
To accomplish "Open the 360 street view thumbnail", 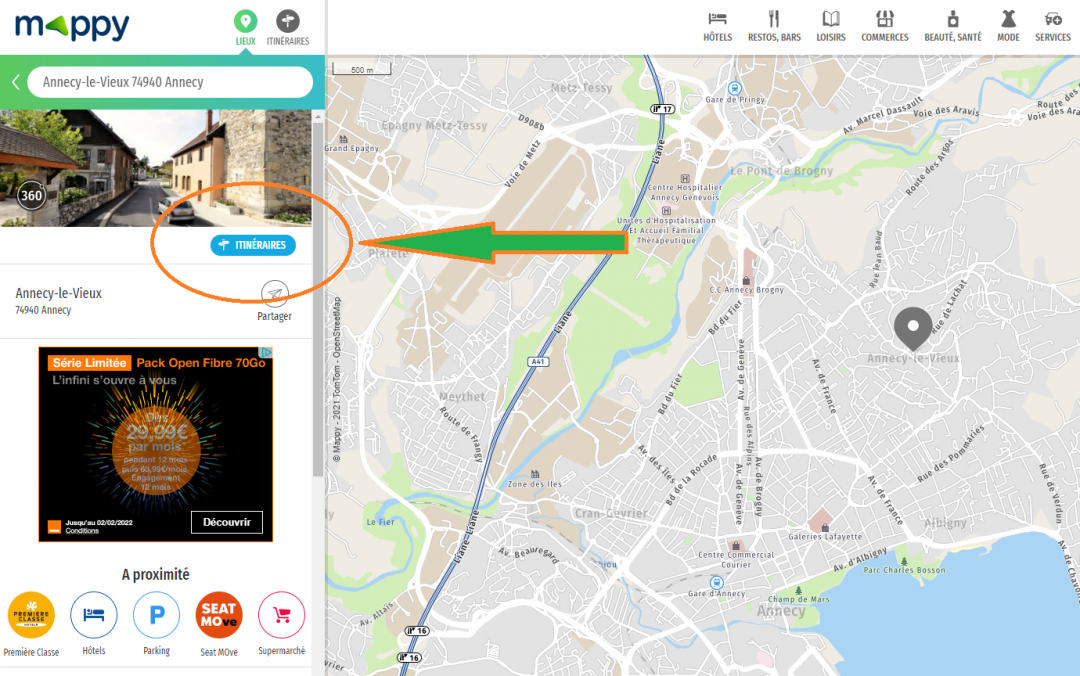I will point(31,196).
